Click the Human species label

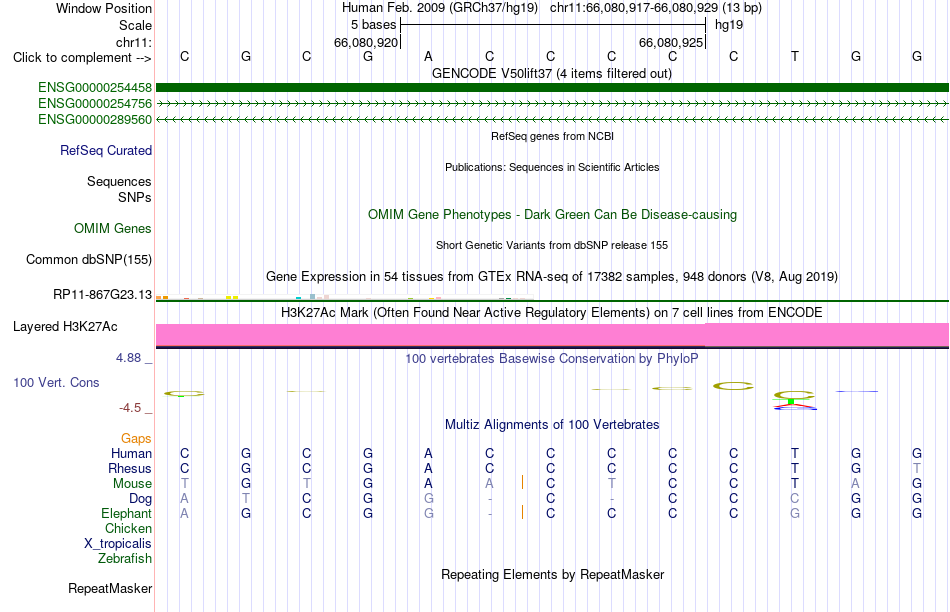point(131,453)
